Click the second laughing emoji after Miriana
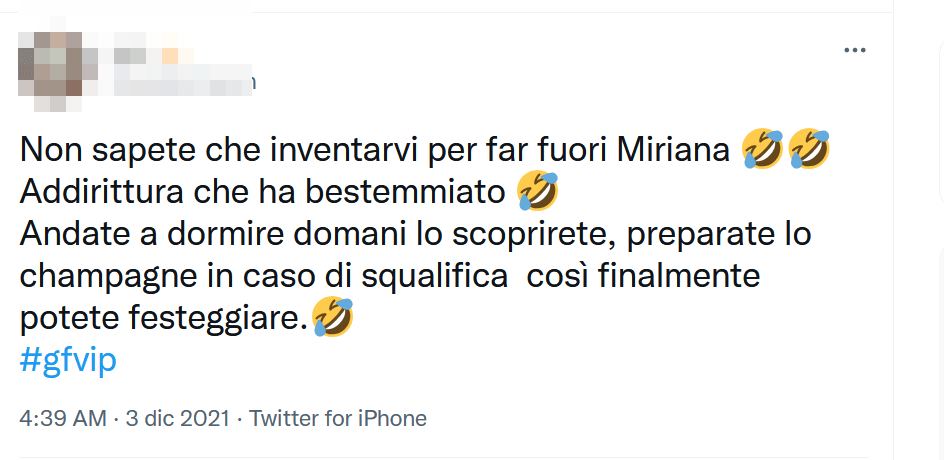This screenshot has height=460, width=944. tap(809, 150)
